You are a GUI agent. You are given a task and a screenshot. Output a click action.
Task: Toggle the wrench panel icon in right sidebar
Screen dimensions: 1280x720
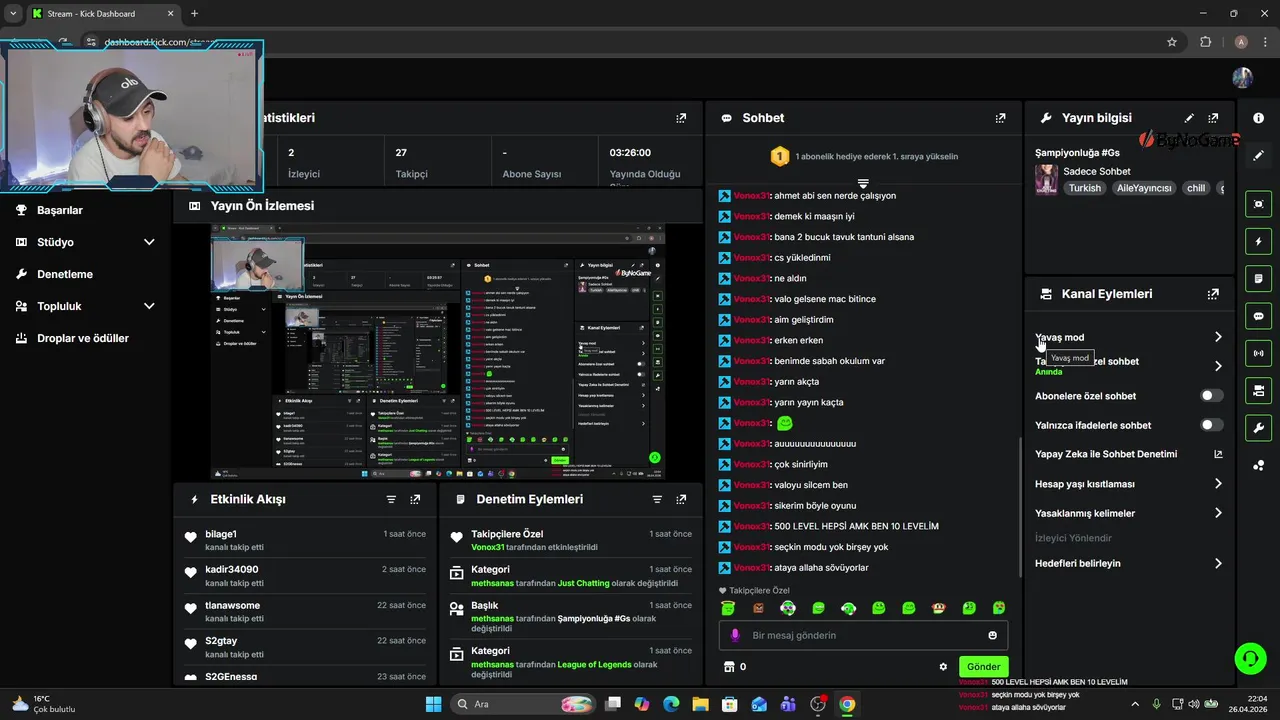click(1258, 428)
